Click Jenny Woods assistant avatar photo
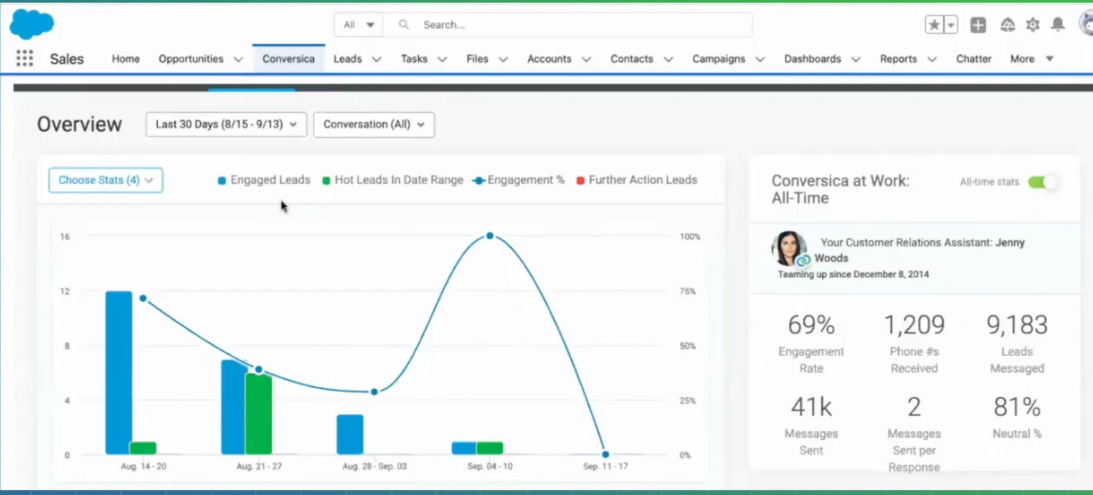This screenshot has height=495, width=1093. point(790,249)
